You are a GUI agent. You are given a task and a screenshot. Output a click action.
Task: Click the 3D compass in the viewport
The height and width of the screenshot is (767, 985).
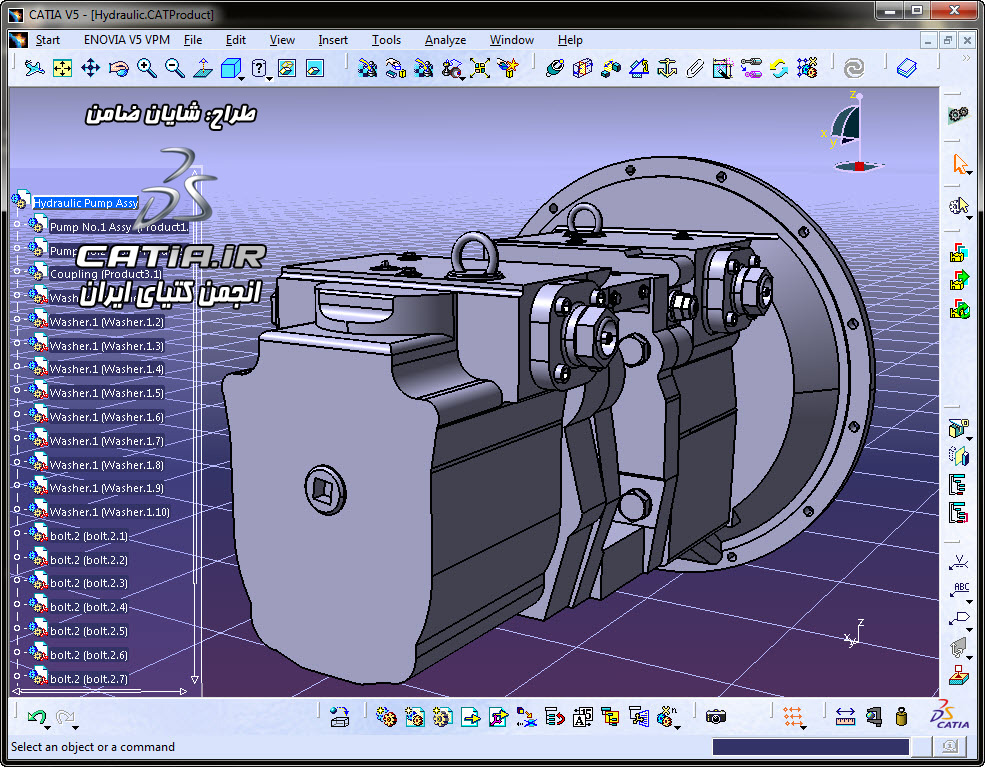coord(852,133)
